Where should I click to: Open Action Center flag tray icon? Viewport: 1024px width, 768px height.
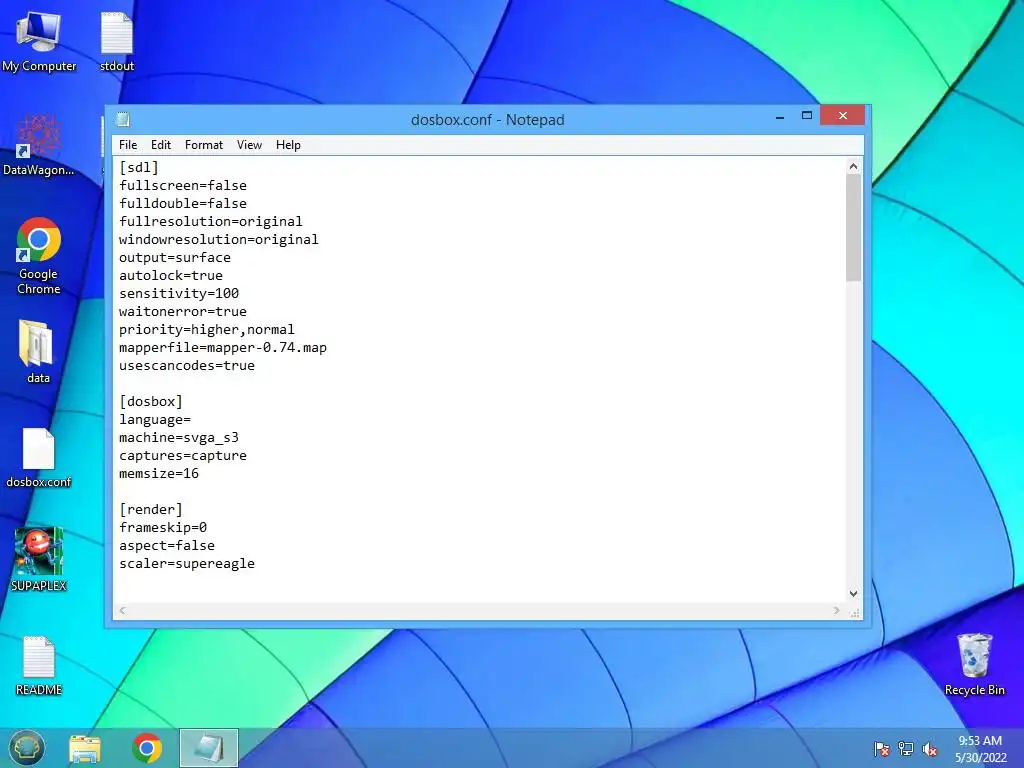[x=882, y=749]
